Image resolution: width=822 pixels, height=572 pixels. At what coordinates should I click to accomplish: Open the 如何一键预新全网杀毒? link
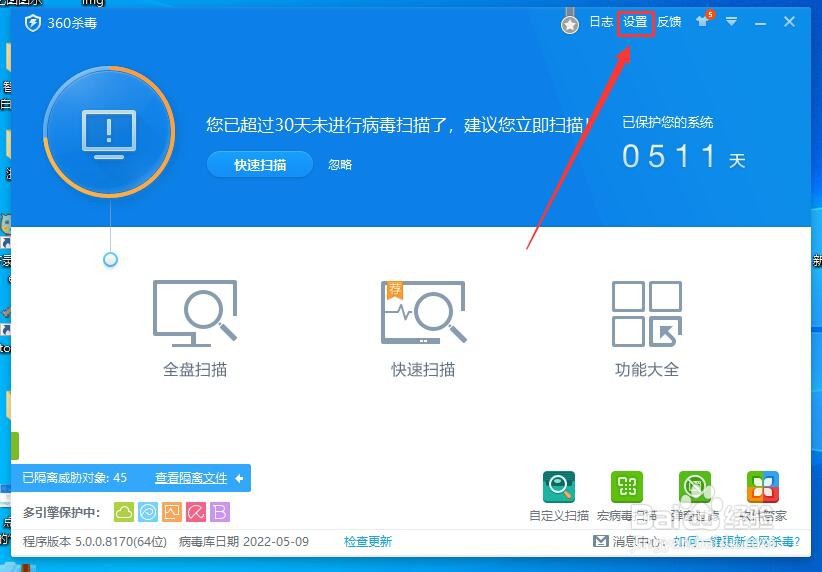pyautogui.click(x=737, y=541)
